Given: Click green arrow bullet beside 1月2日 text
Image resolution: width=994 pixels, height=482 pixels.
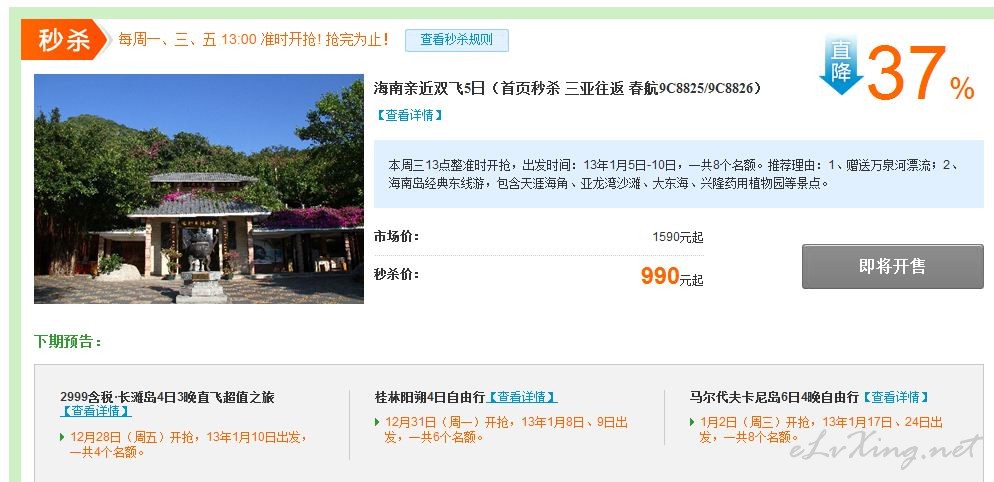Looking at the screenshot, I should [x=692, y=422].
